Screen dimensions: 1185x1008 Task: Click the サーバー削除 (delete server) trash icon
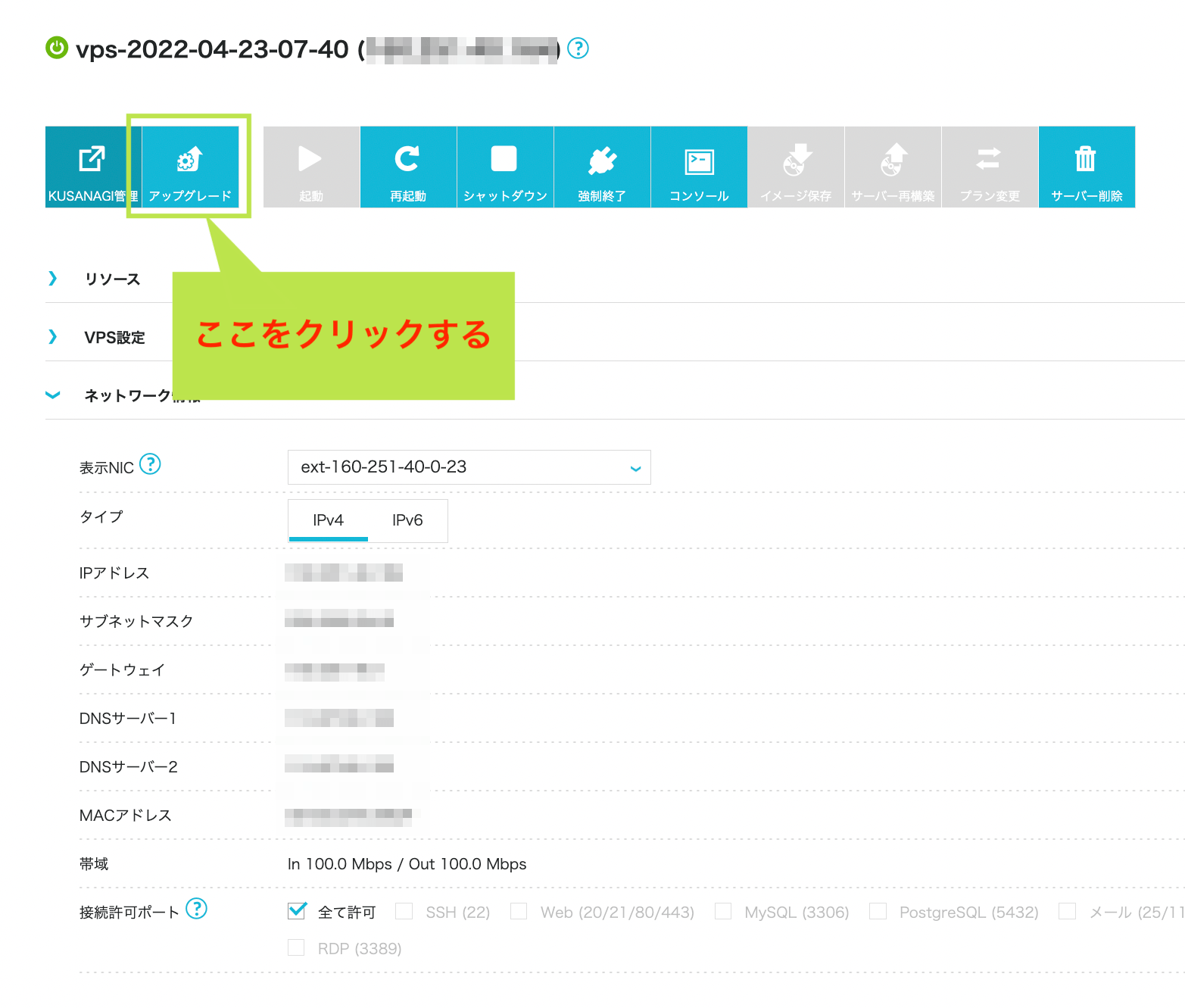(x=1086, y=167)
